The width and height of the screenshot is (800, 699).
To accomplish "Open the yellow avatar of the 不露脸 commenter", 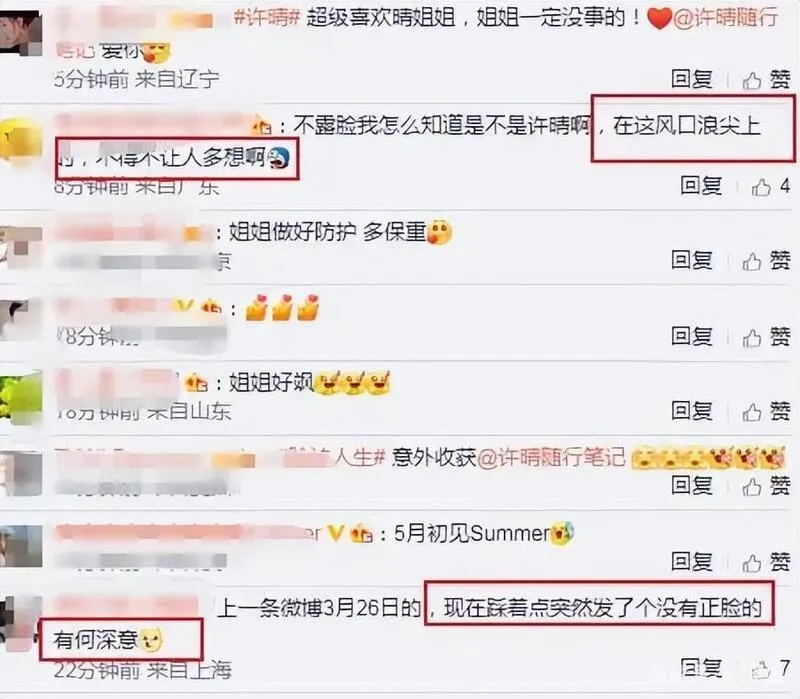I will pos(20,139).
